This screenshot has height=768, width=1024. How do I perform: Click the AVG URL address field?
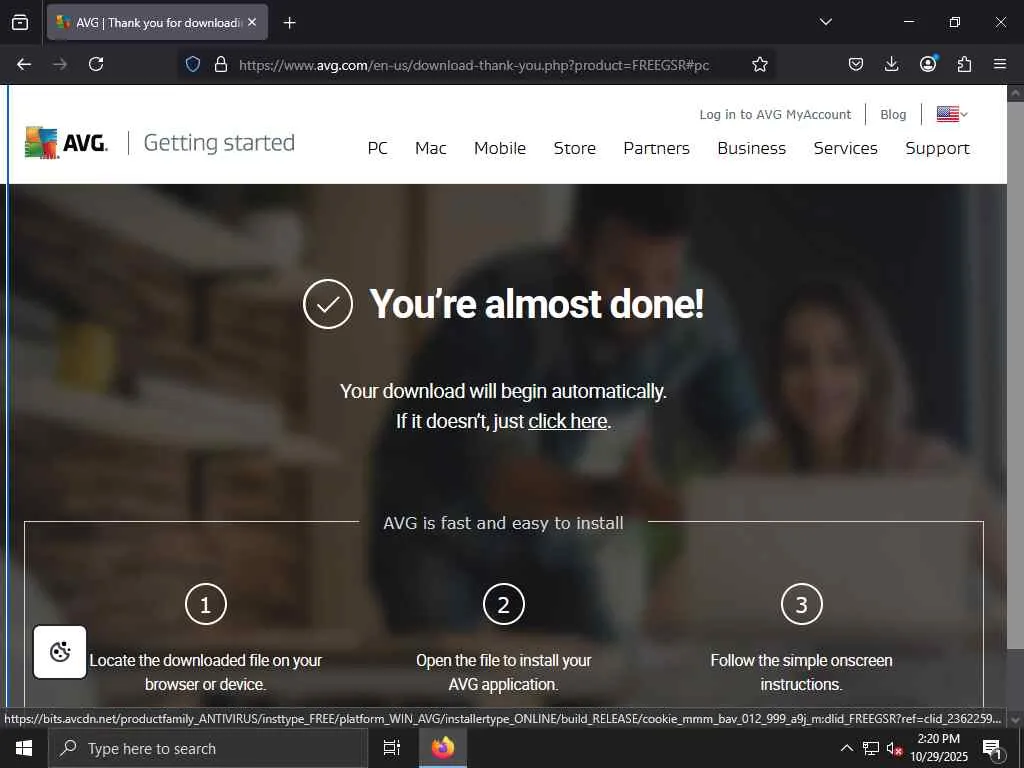click(474, 65)
